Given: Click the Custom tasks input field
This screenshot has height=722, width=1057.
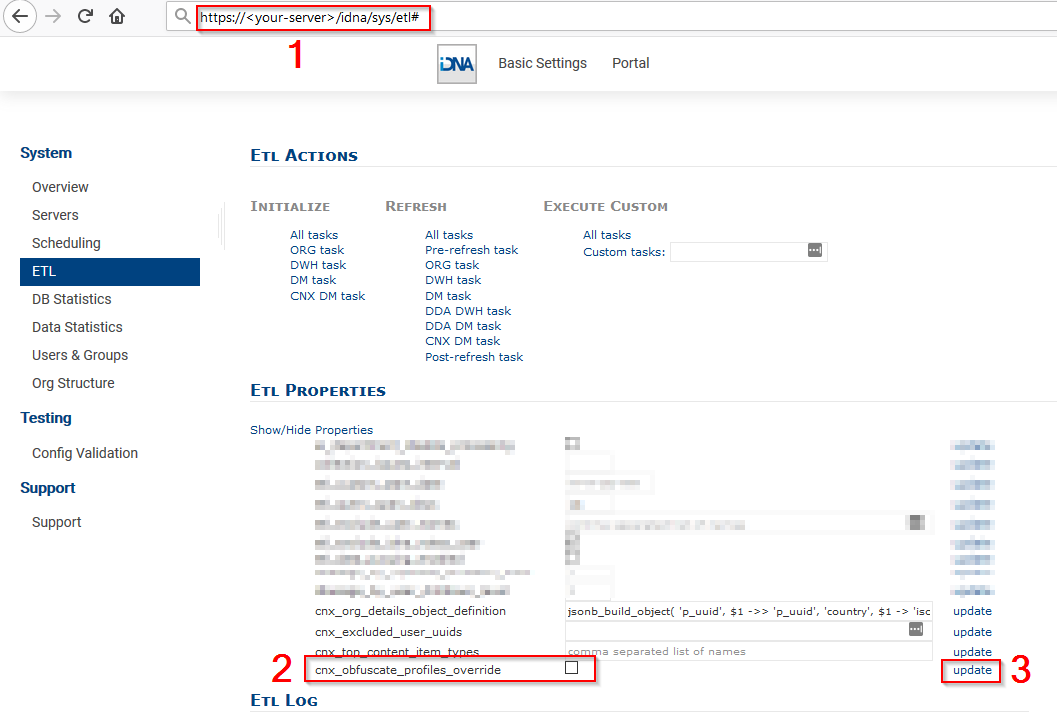Looking at the screenshot, I should pos(737,252).
